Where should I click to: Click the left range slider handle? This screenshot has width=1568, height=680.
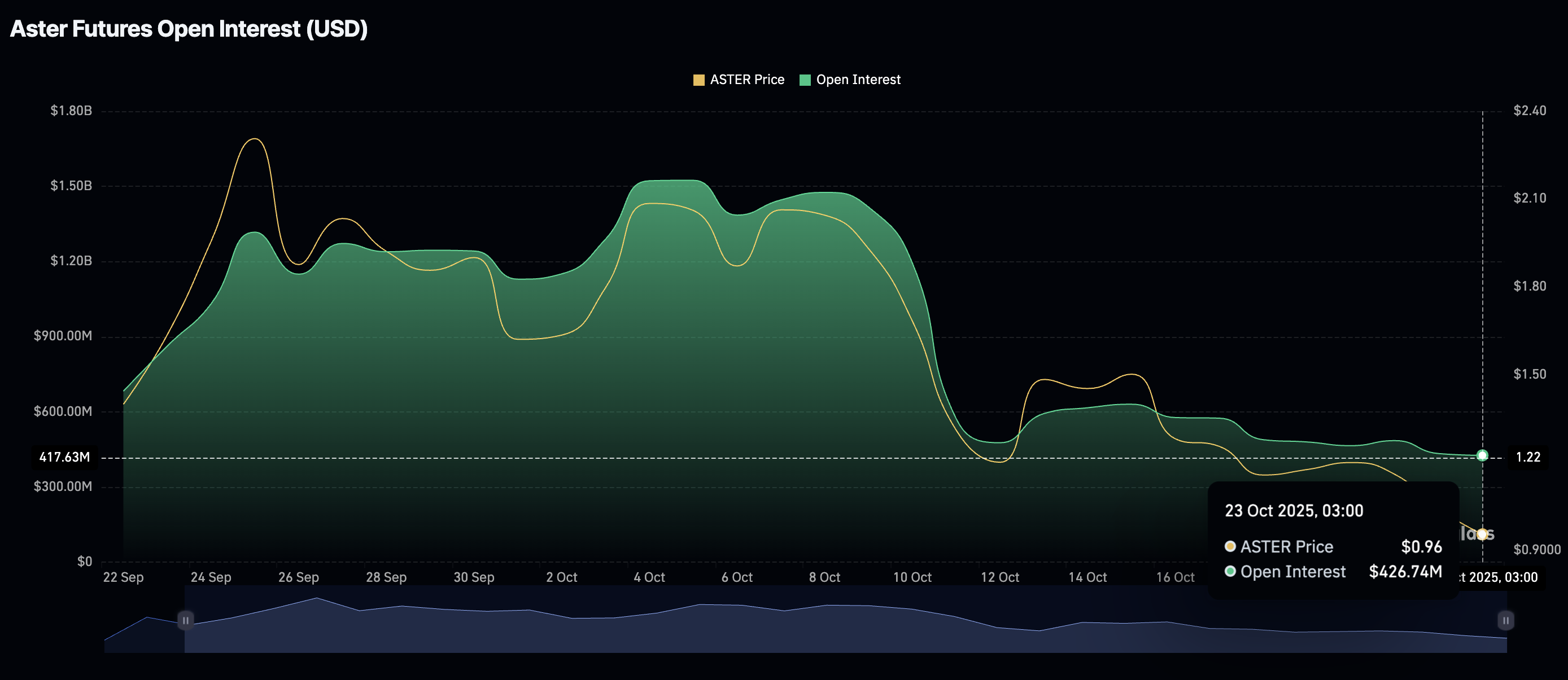pos(186,620)
